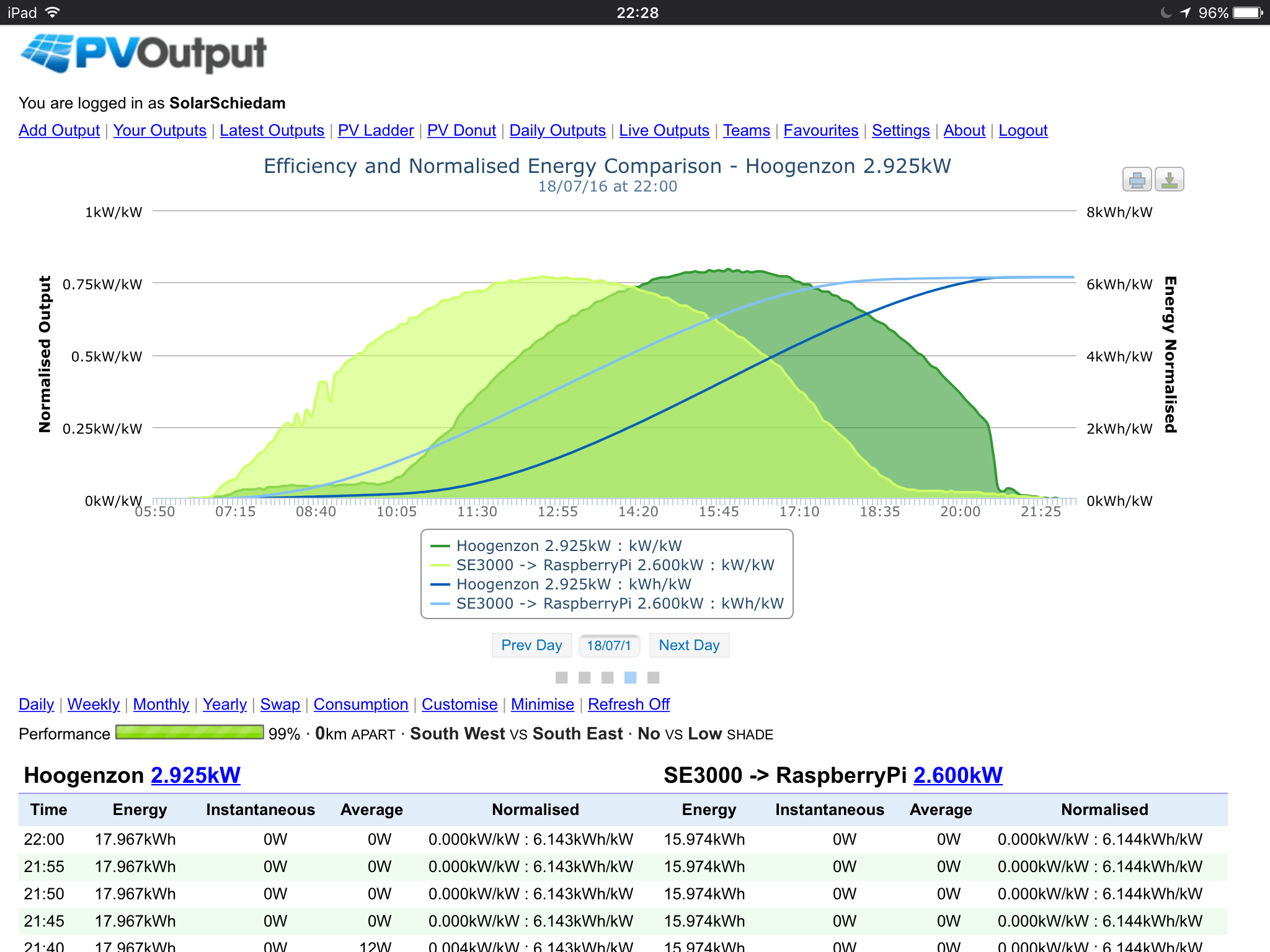
Task: Switch to the Weekly view
Action: tap(93, 705)
